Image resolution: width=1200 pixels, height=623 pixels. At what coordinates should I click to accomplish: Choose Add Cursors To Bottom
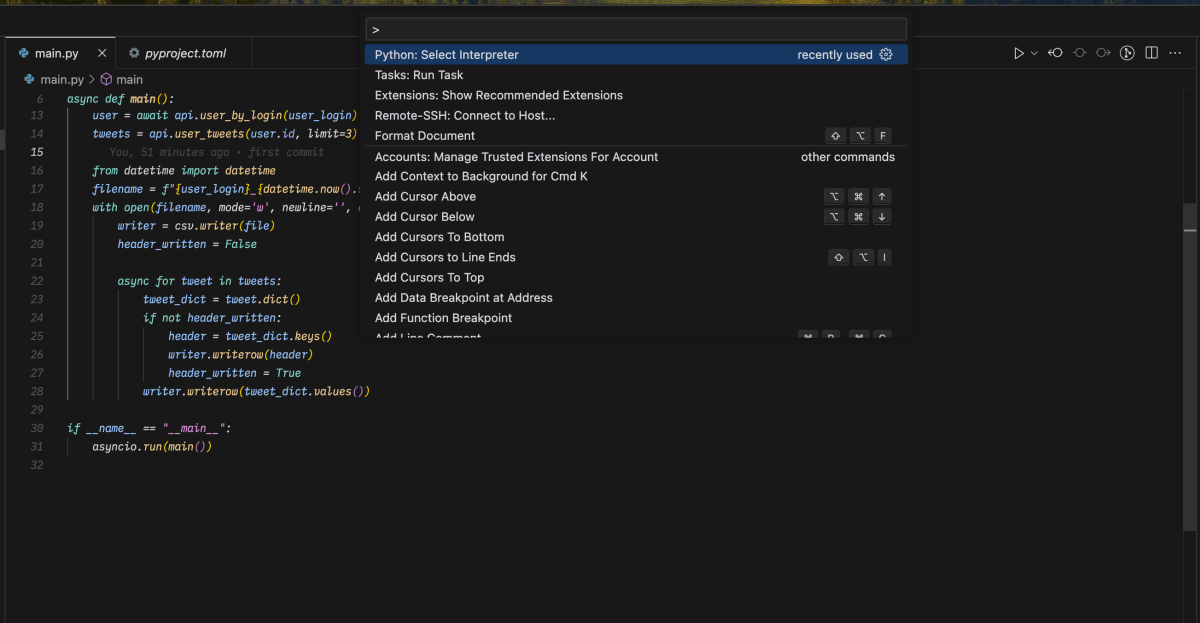[439, 237]
